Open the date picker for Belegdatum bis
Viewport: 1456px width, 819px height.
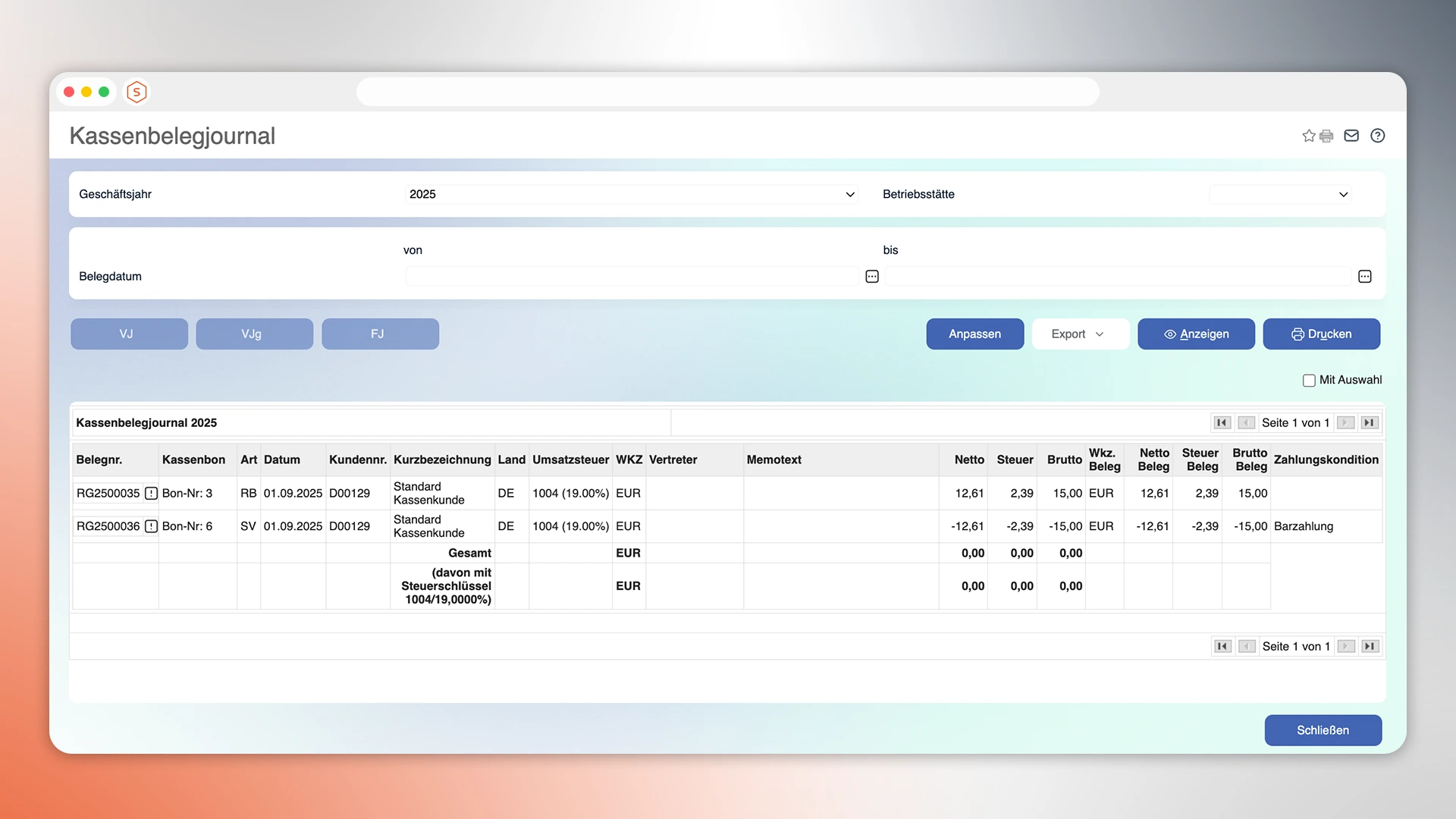click(x=1364, y=276)
